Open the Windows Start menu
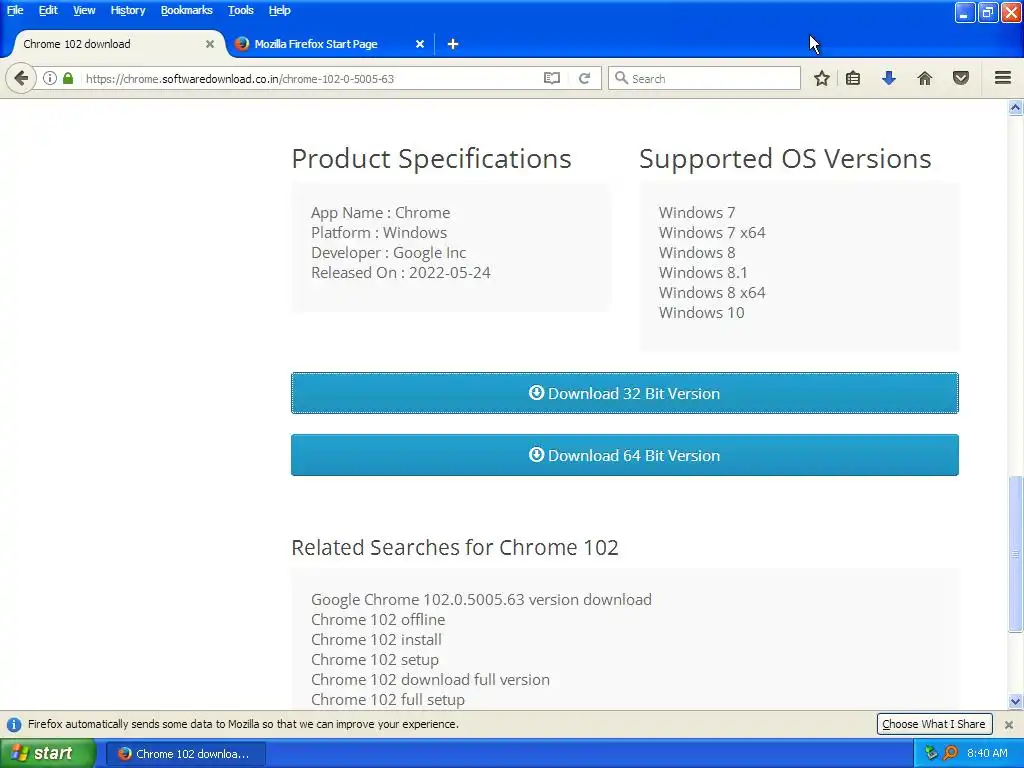1024x768 pixels. tap(47, 753)
